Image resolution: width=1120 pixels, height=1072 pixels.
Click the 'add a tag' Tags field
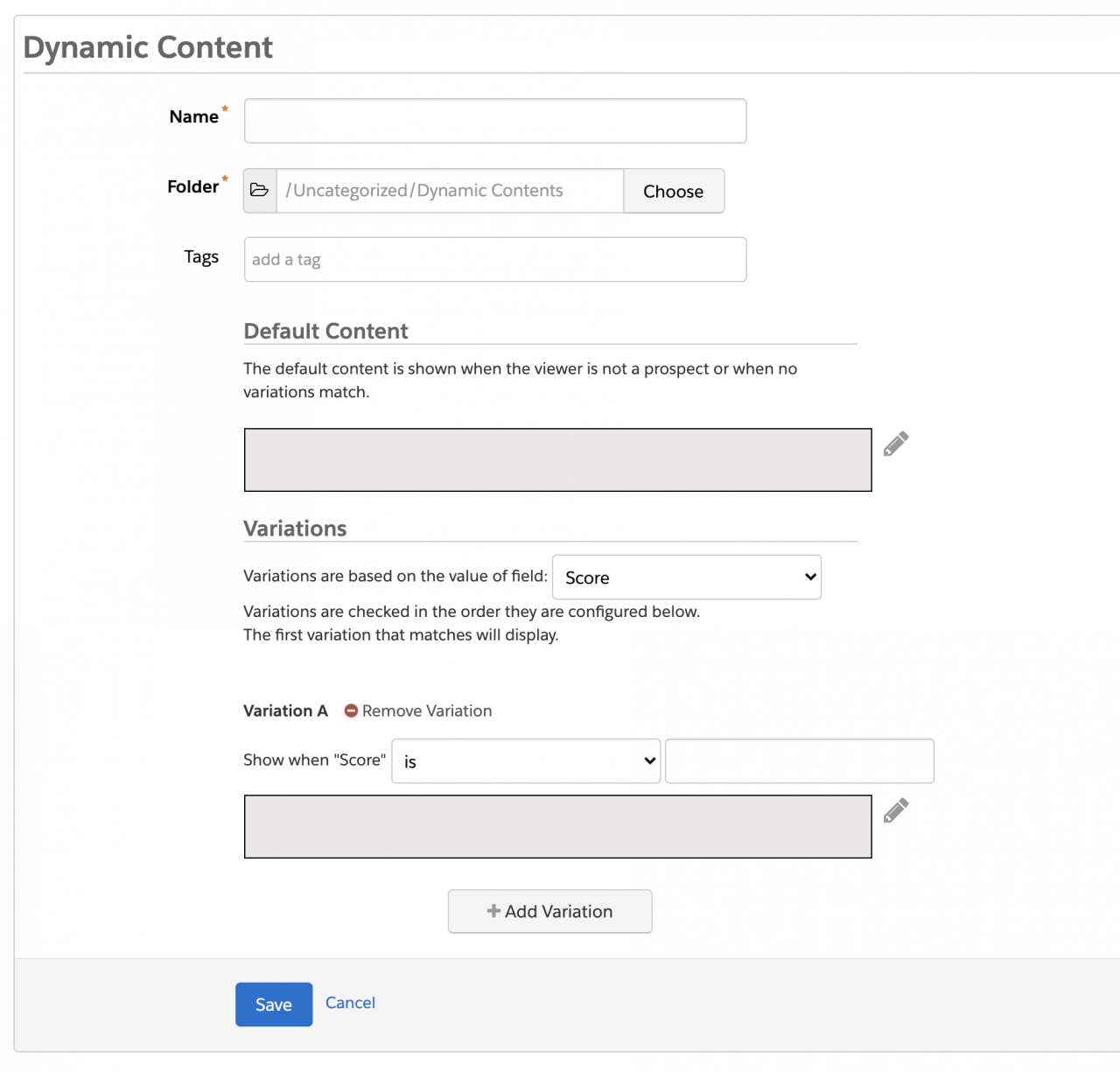[494, 259]
